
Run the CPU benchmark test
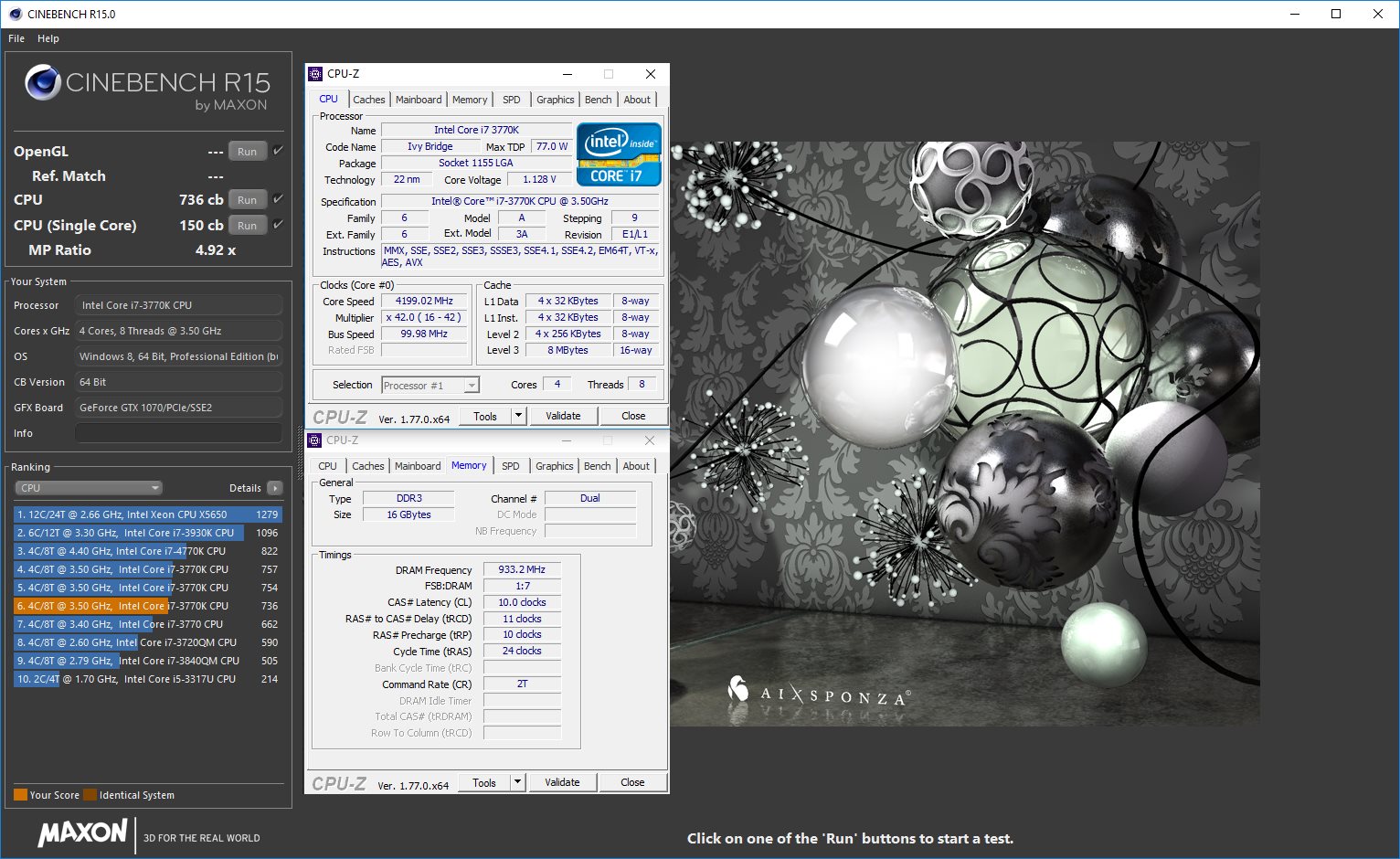point(247,200)
